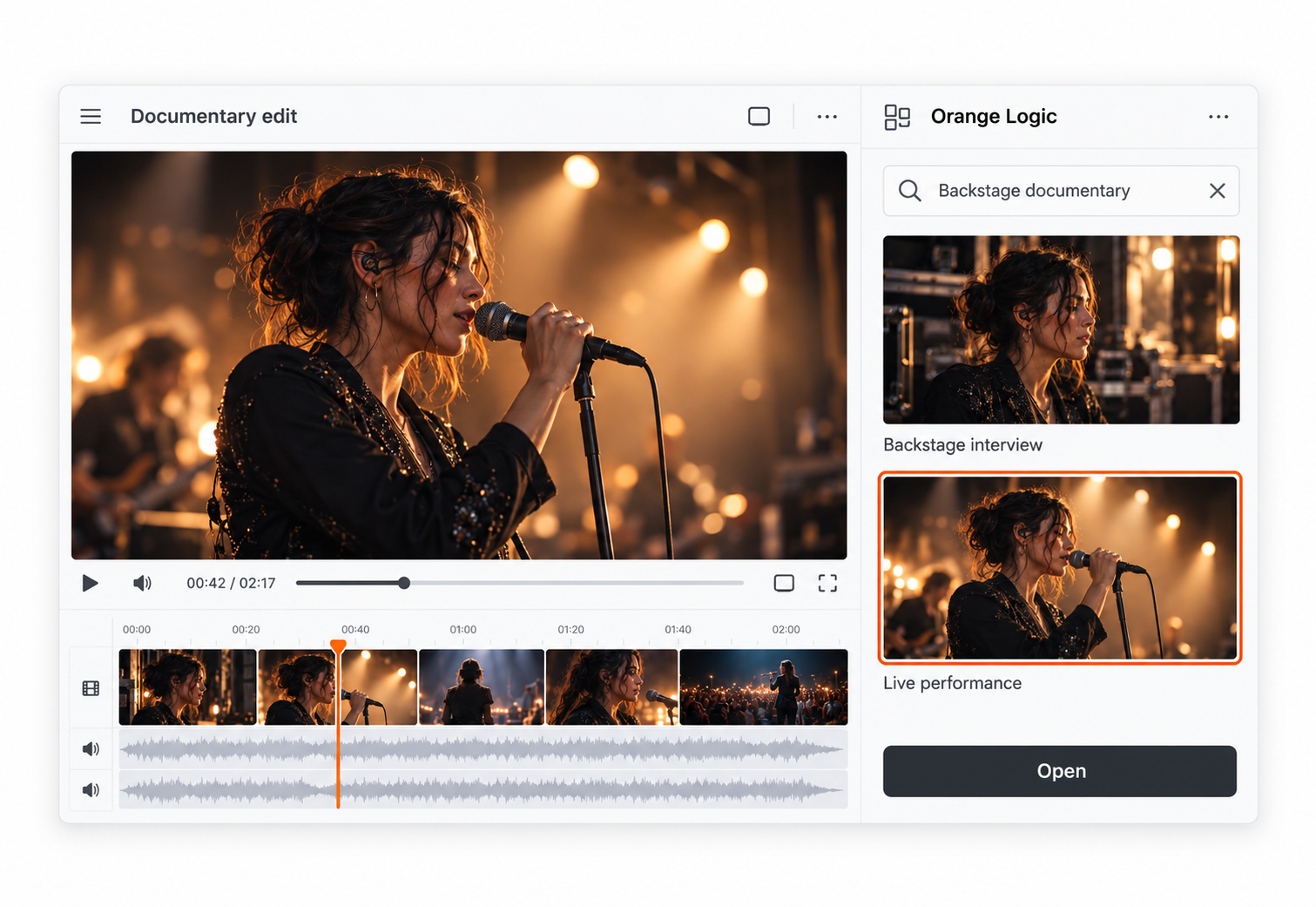Click the Orange Logic grid icon
1316x907 pixels.
pos(897,117)
